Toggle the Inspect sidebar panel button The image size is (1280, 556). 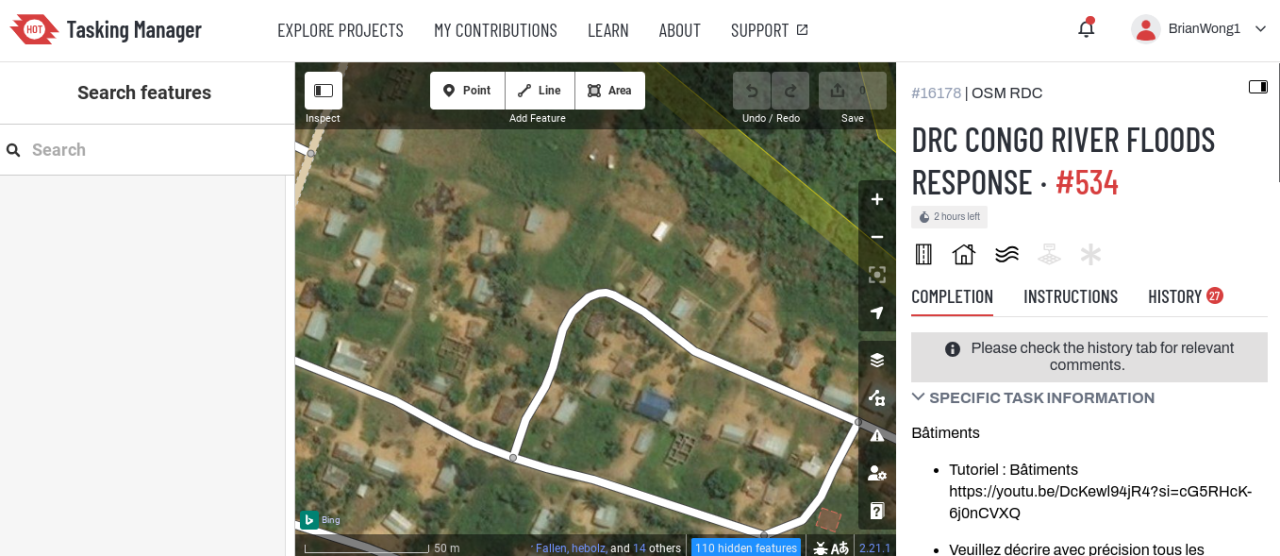[x=323, y=90]
